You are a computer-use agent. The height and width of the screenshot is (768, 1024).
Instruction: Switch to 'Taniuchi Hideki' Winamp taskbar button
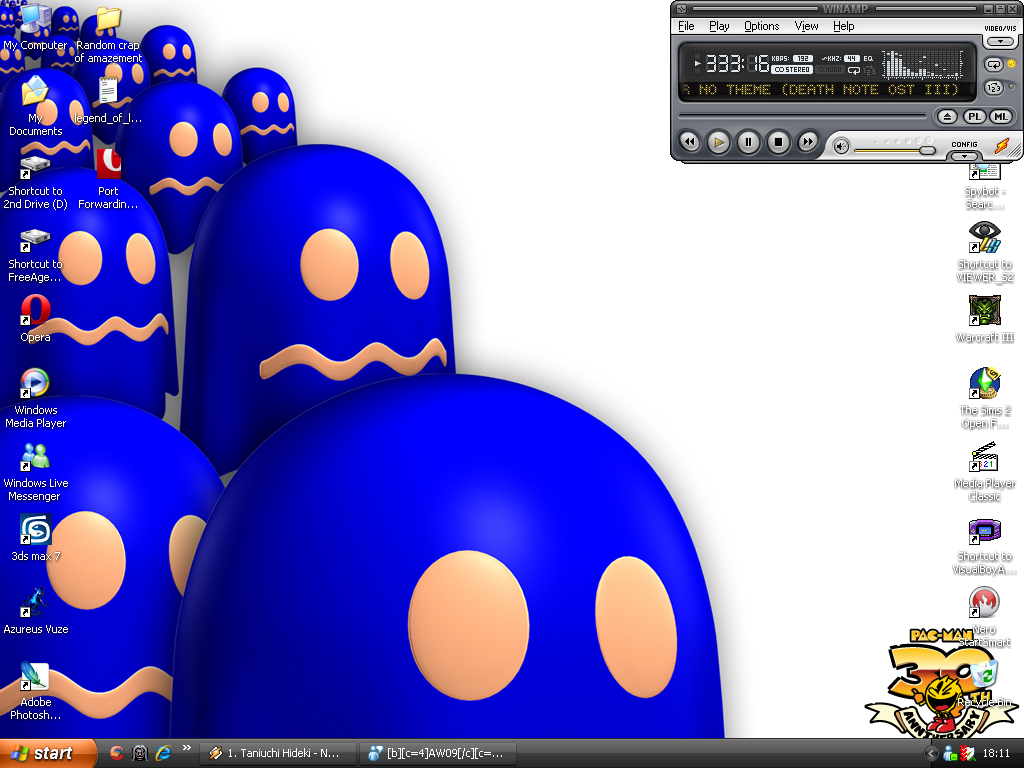pos(278,753)
